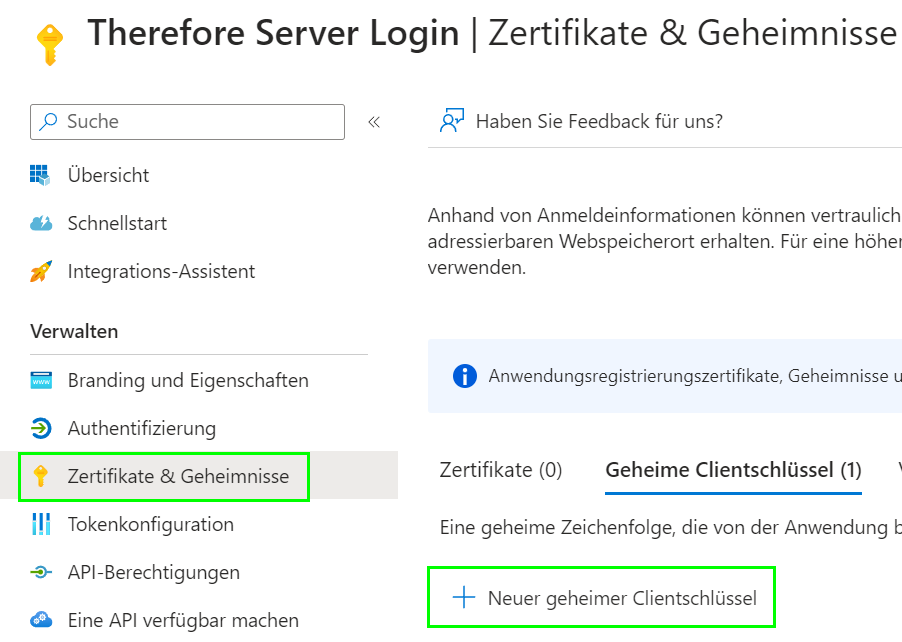Screen dimensions: 902x642
Task: Click Neuer geheimer Clientschlüssel button
Action: pyautogui.click(x=602, y=598)
